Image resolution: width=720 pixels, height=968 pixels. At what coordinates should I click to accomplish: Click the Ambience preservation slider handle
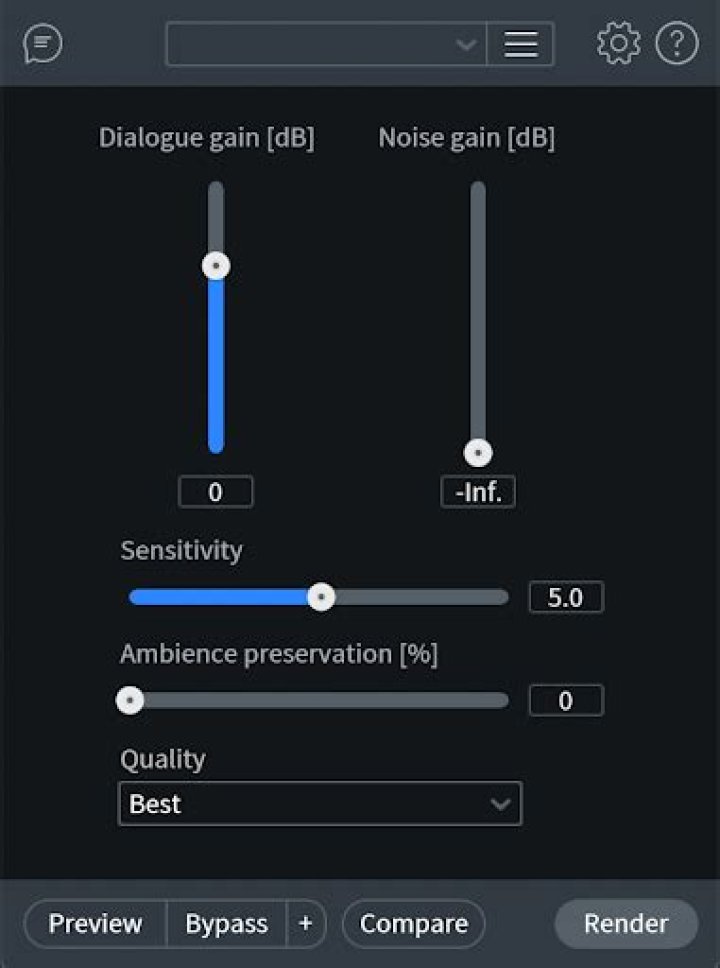click(x=130, y=700)
